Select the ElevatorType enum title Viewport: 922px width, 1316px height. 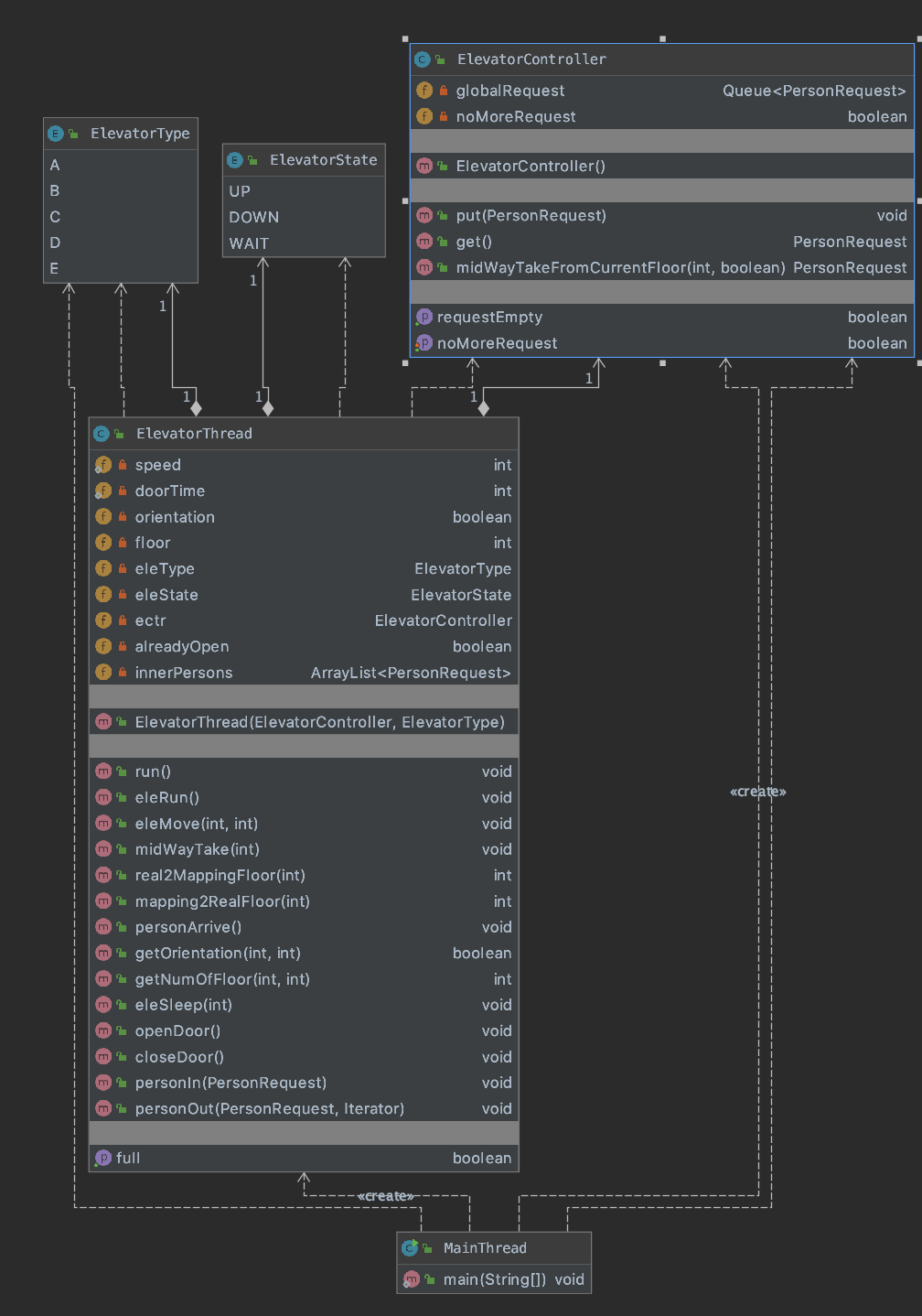pos(140,134)
